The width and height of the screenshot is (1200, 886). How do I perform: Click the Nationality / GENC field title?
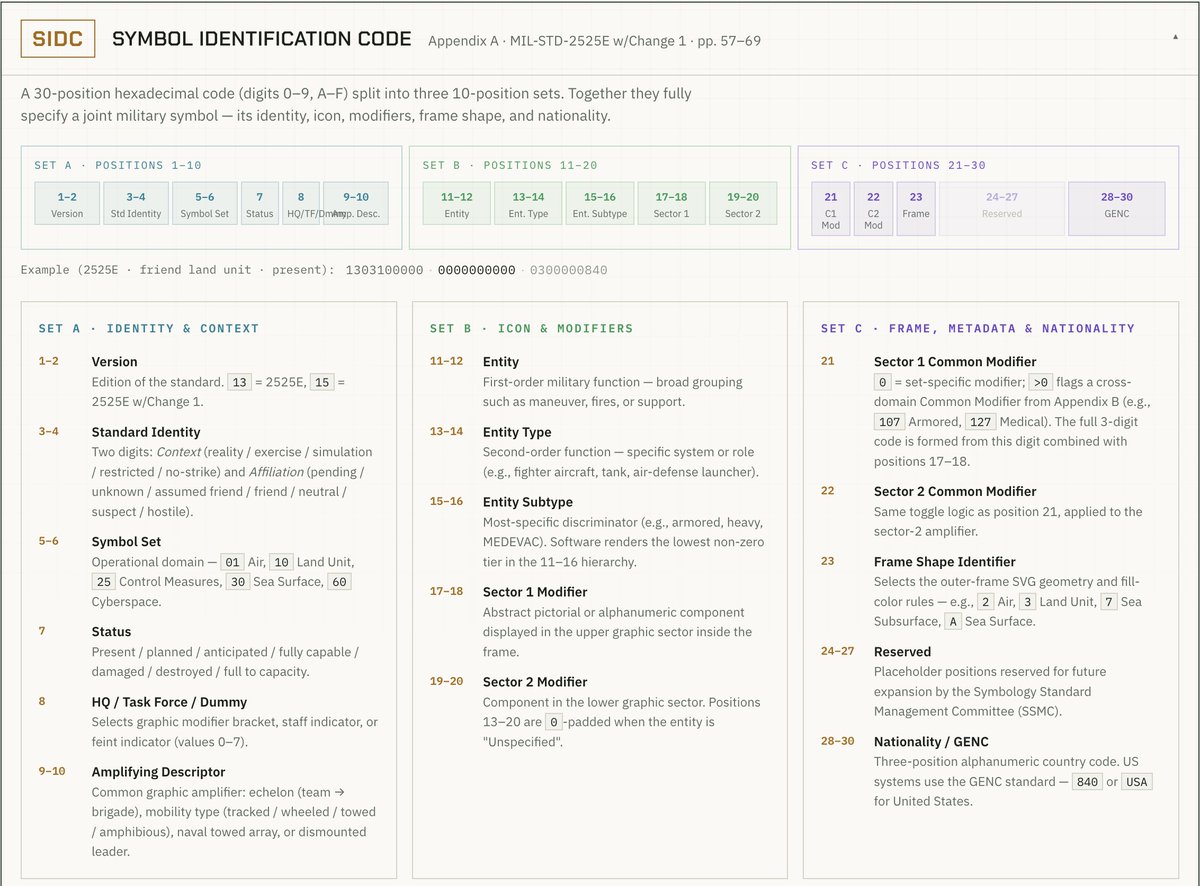pos(931,742)
